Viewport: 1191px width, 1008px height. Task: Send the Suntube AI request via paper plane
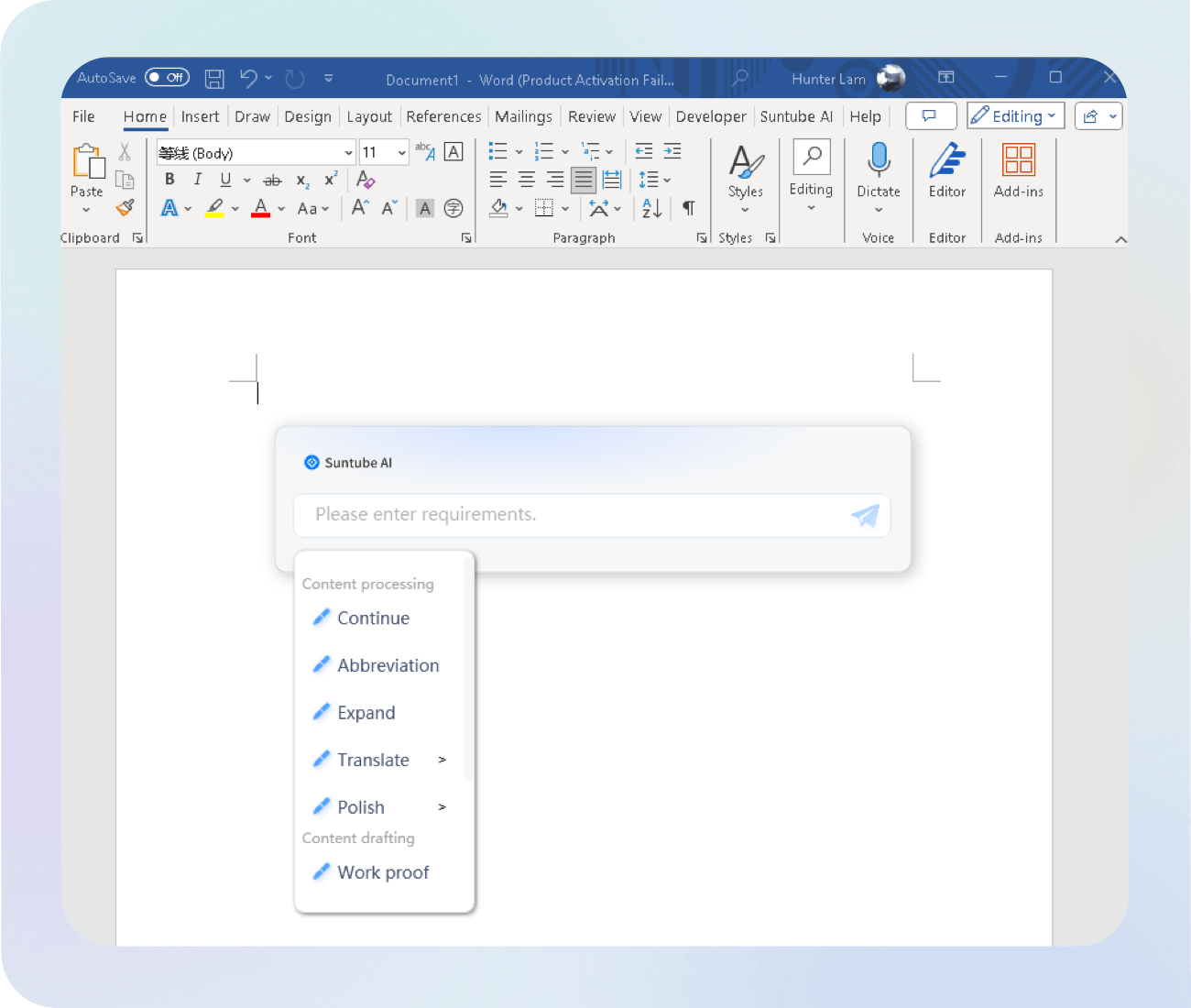(x=865, y=515)
